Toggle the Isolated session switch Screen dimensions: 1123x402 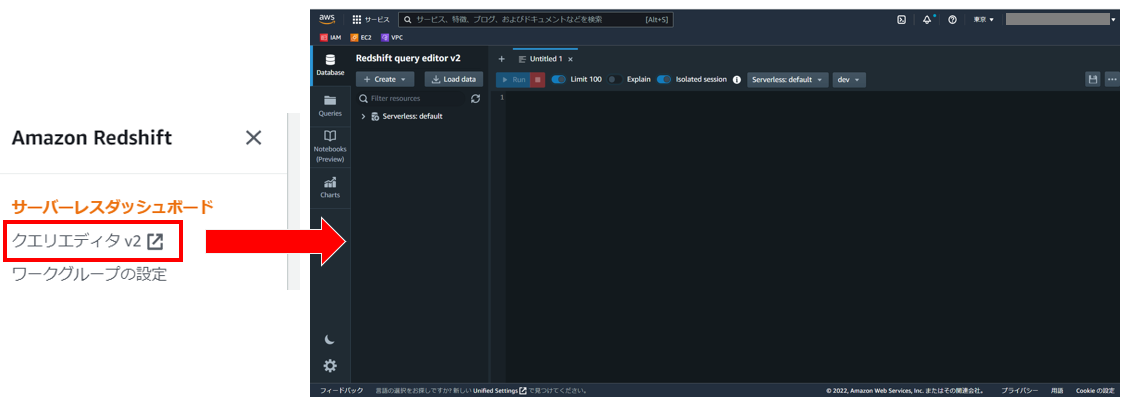pyautogui.click(x=664, y=80)
